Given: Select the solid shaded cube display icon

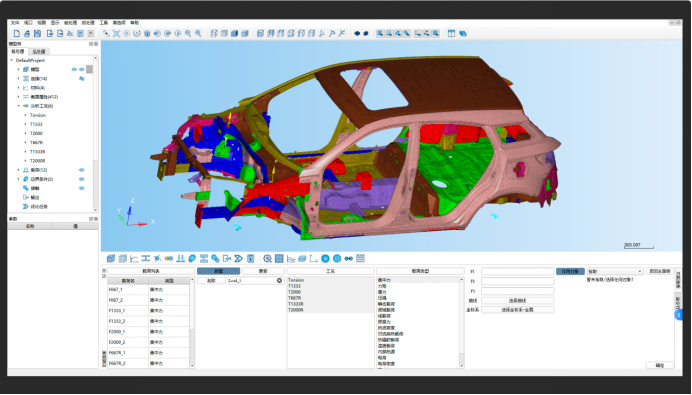Looking at the screenshot, I should pos(235,34).
